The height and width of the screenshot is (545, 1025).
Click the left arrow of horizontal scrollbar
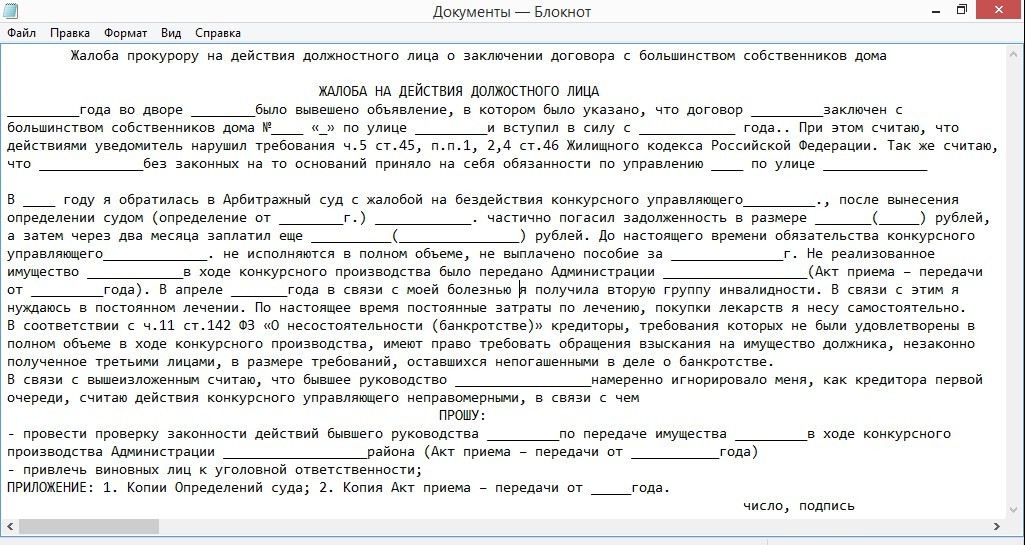[10, 526]
